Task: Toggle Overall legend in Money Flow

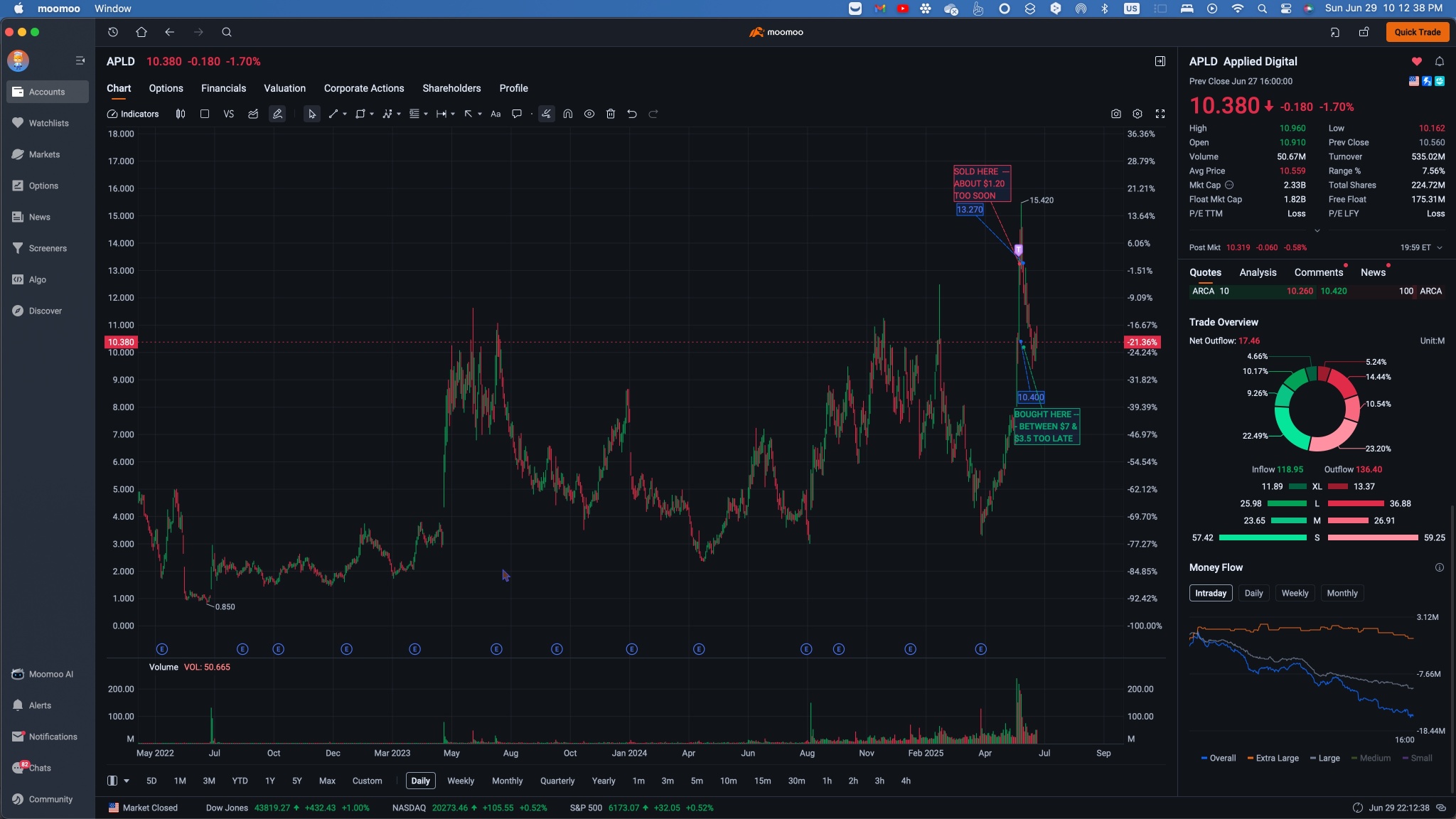Action: pyautogui.click(x=1219, y=758)
